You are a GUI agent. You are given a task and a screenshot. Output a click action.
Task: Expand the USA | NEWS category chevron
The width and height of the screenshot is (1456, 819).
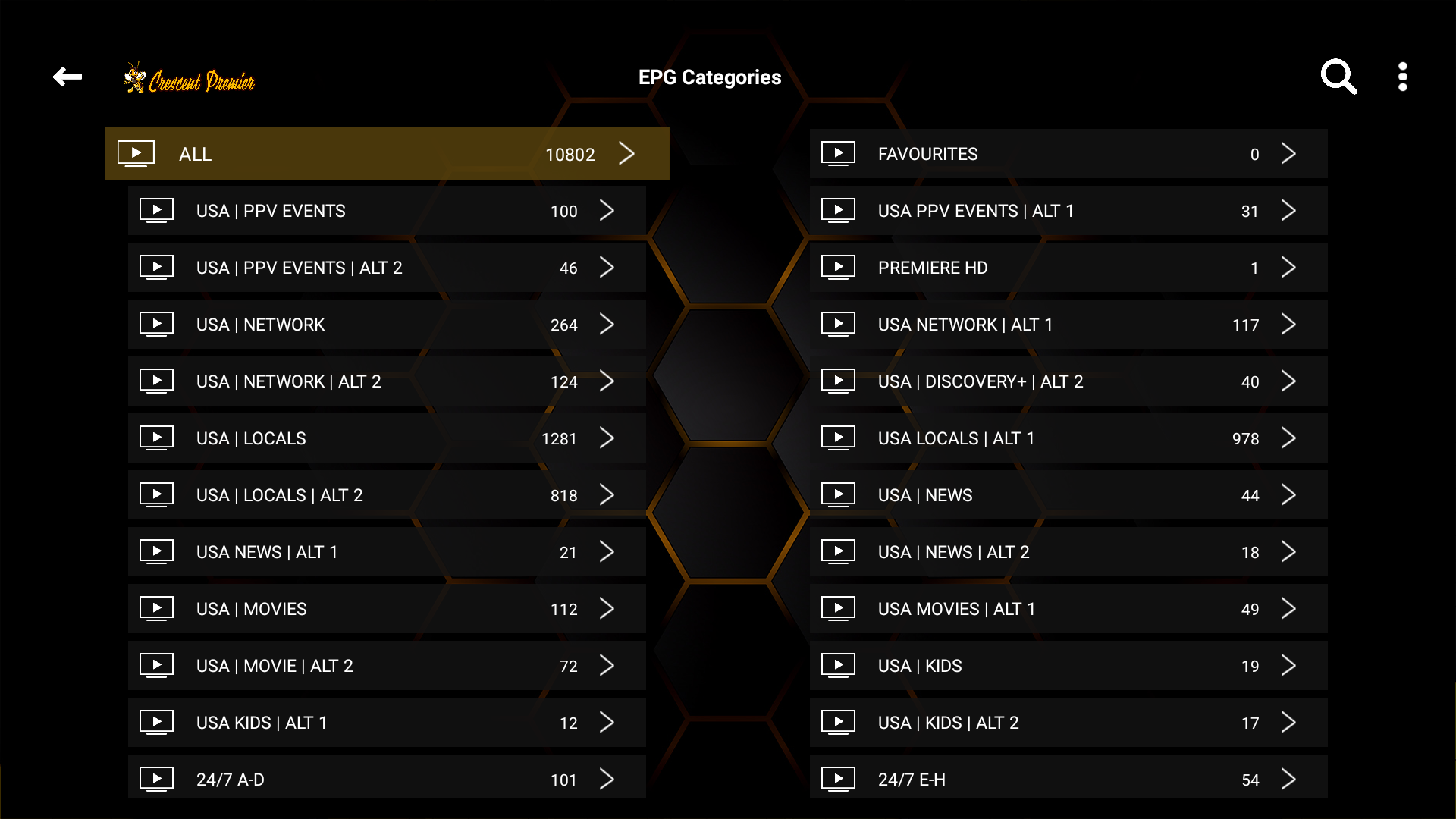(x=1288, y=494)
